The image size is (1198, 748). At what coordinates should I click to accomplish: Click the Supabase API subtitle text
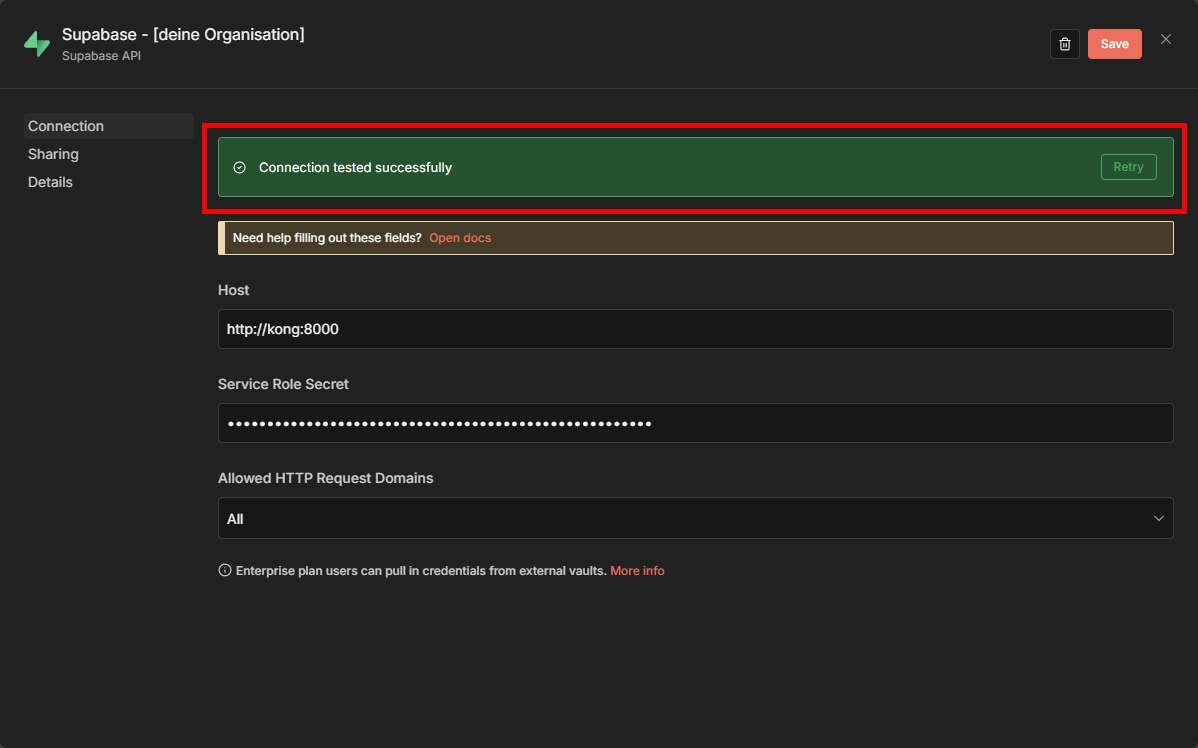click(101, 56)
